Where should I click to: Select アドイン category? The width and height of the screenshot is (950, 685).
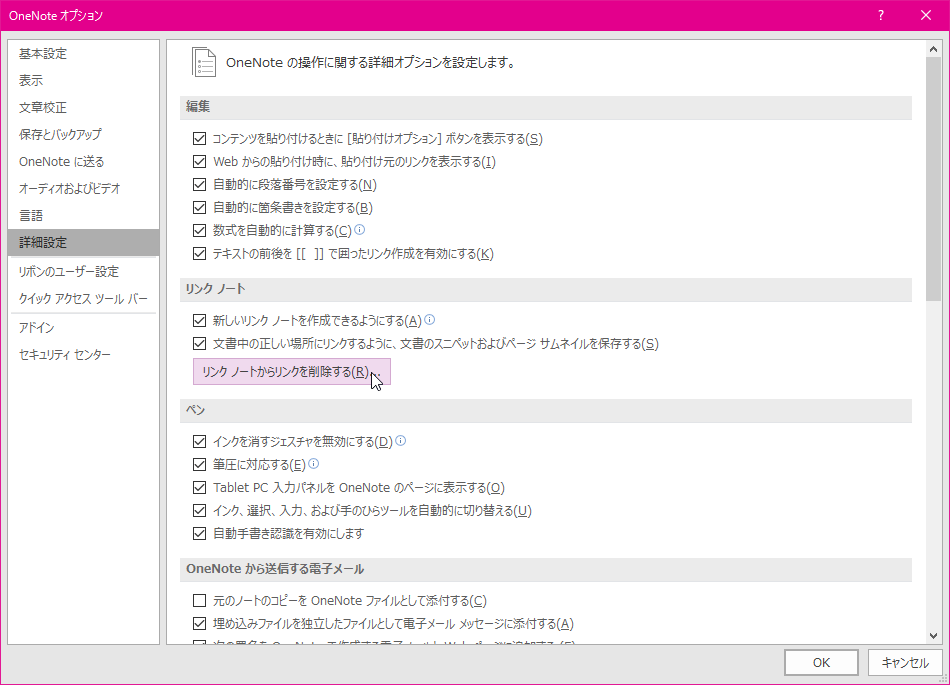pos(83,327)
